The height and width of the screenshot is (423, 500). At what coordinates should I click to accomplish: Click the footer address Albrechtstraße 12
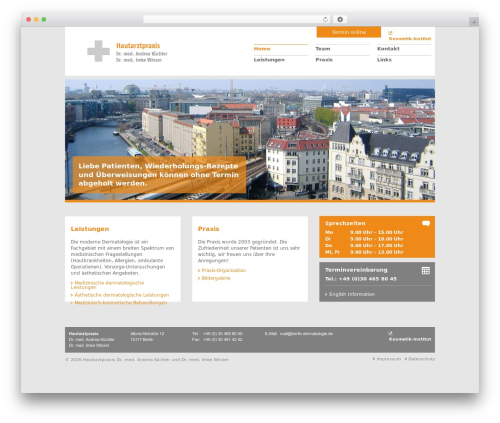[147, 334]
